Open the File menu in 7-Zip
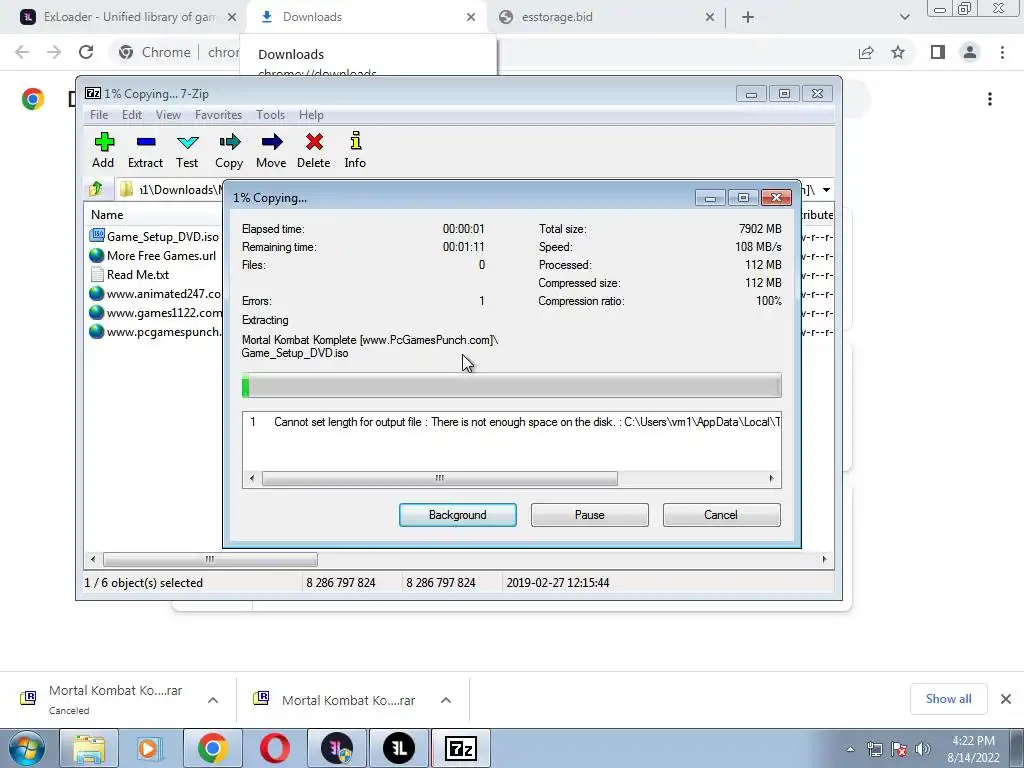Viewport: 1024px width, 768px height. (x=99, y=115)
